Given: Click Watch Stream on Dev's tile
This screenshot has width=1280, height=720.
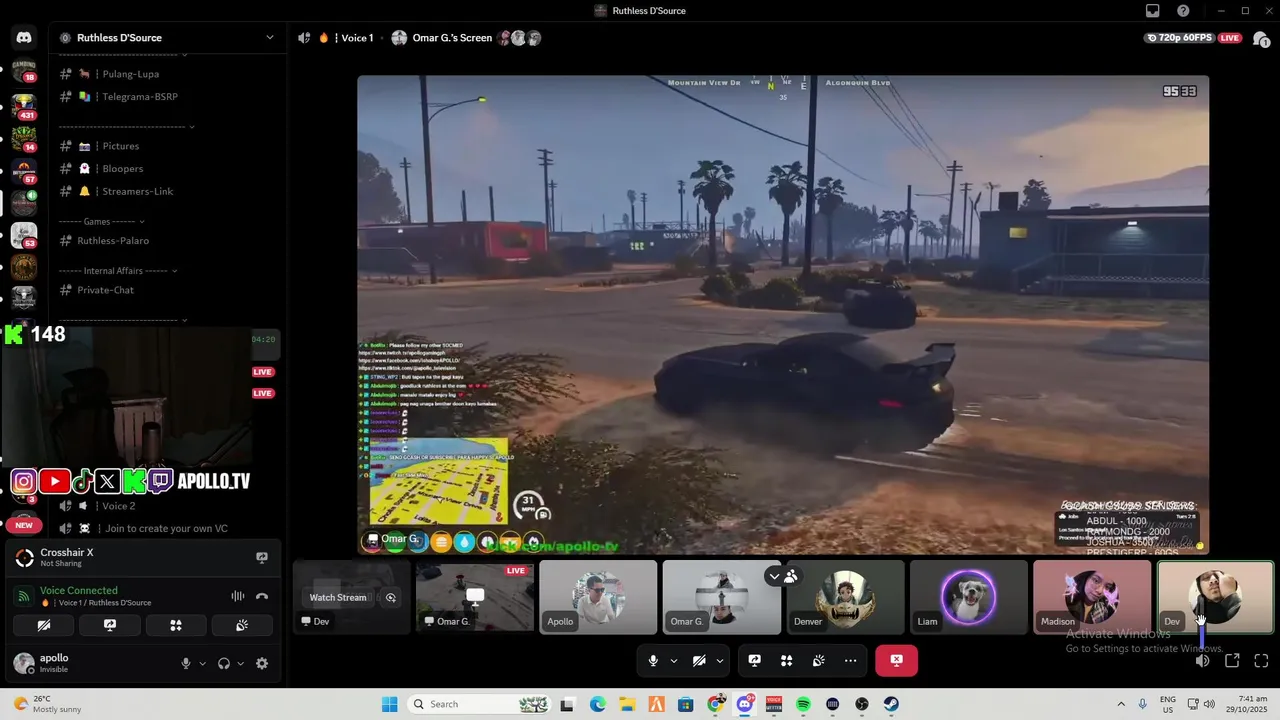Looking at the screenshot, I should point(338,597).
